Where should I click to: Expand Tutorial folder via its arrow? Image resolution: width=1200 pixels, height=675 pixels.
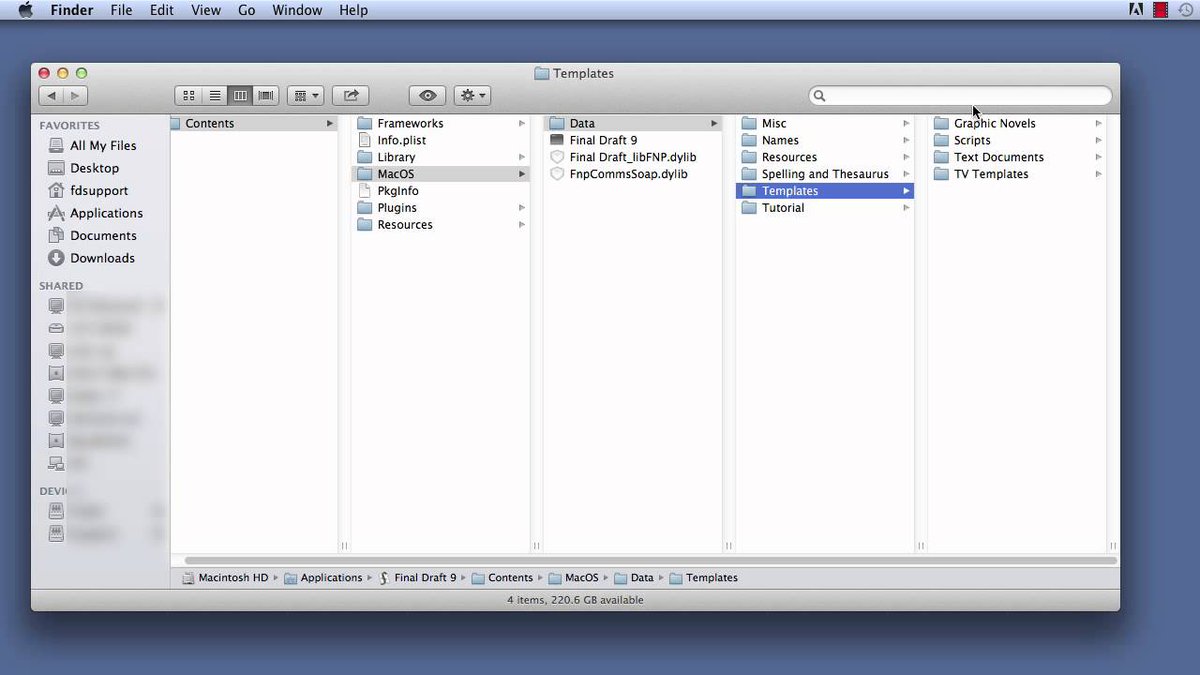[x=906, y=208]
